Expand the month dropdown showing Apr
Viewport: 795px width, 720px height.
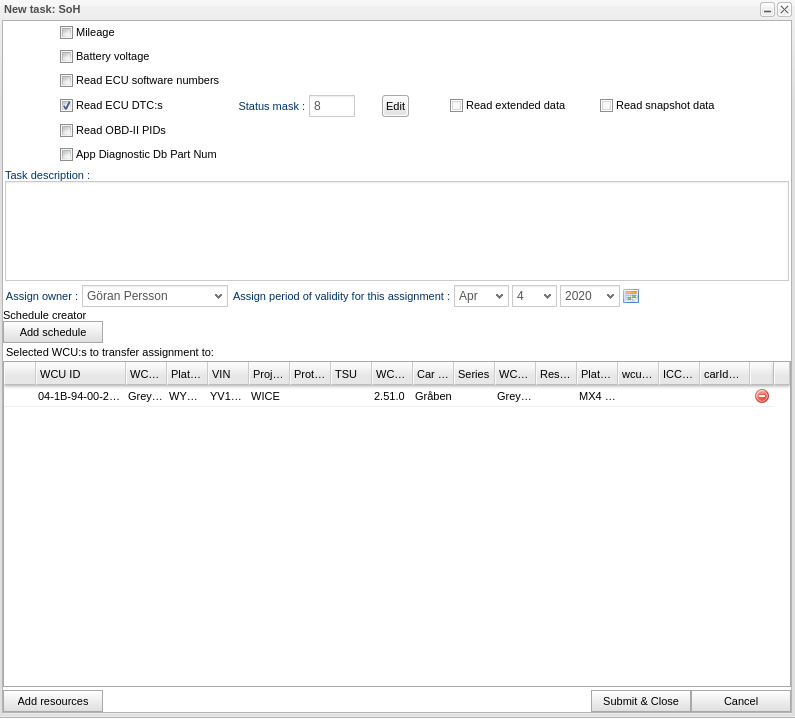point(481,296)
